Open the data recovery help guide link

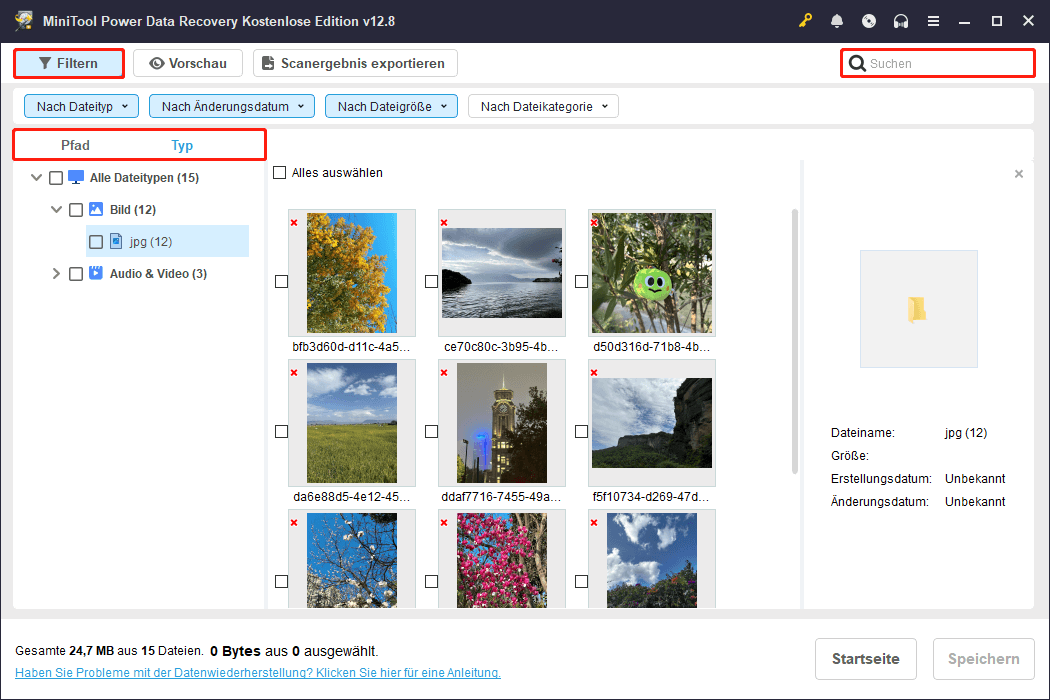(258, 673)
